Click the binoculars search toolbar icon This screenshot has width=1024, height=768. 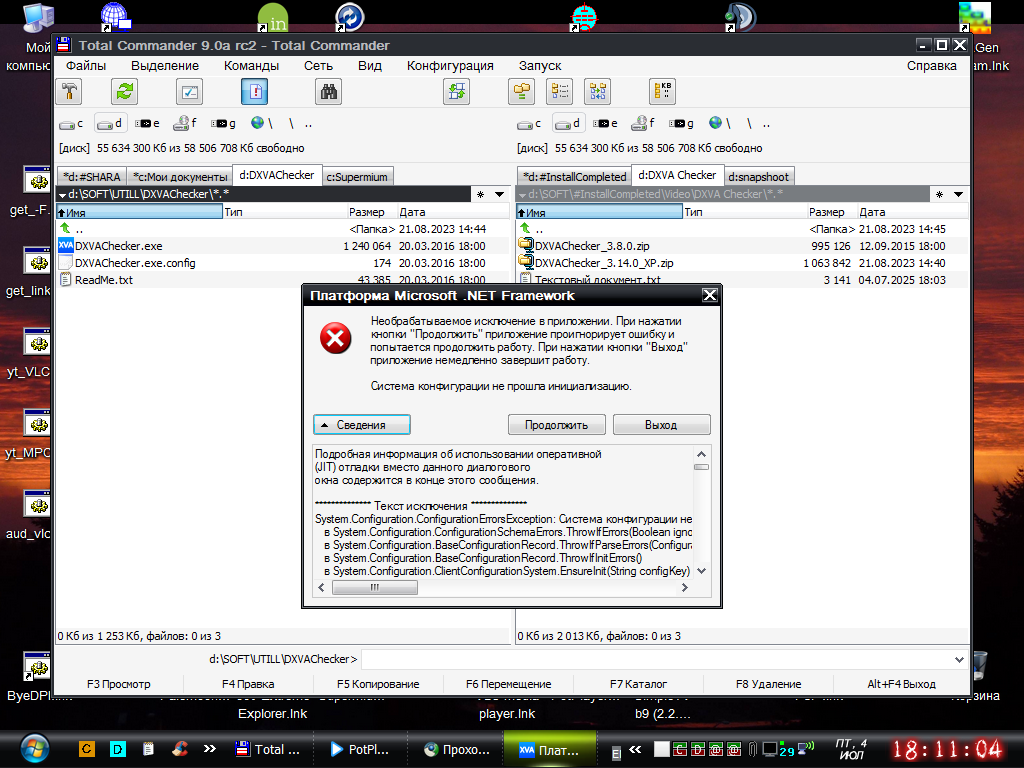[x=328, y=91]
